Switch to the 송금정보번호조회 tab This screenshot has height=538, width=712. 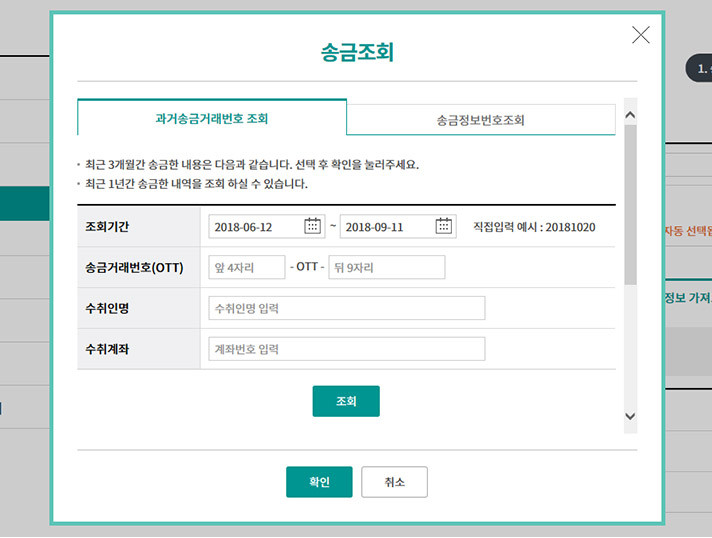(x=480, y=120)
